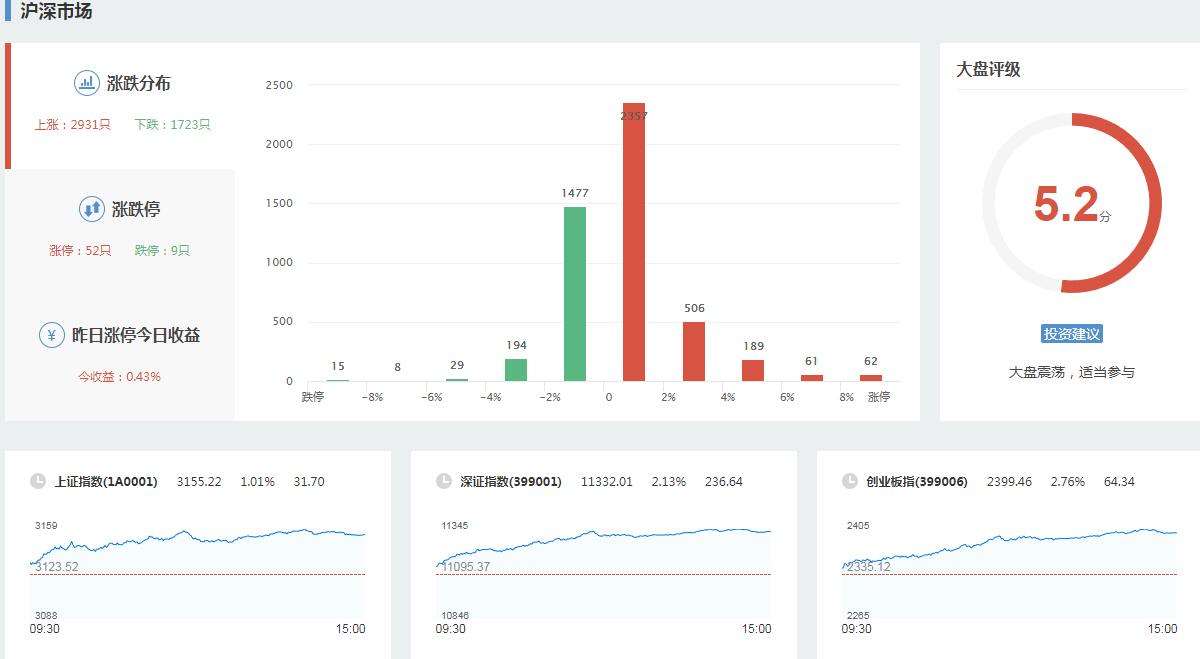
Task: Open the 上证指数(1A0001) index link
Action: tap(106, 482)
